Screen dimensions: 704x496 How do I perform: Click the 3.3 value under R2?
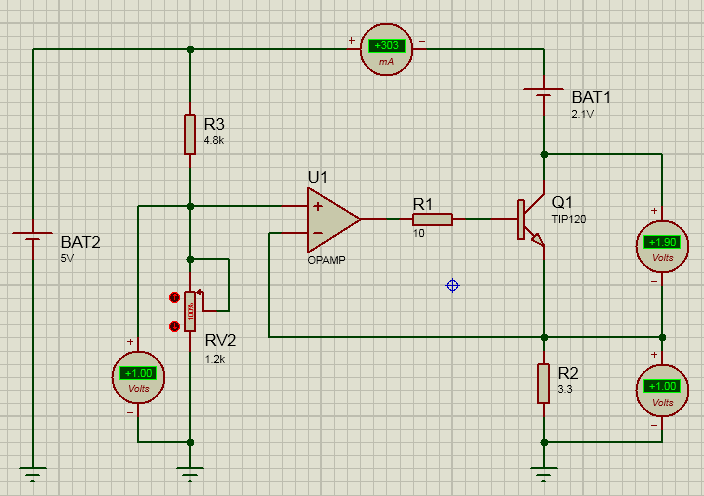point(565,390)
